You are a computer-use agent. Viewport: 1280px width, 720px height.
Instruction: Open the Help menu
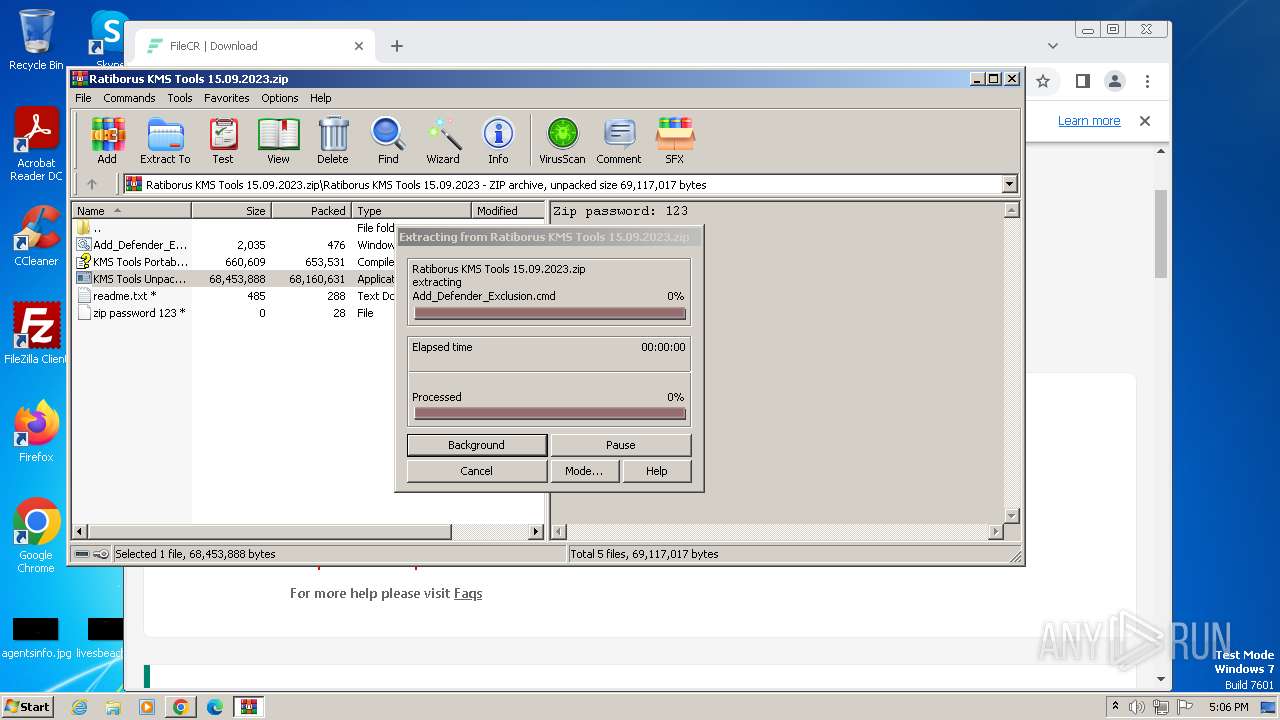(x=320, y=98)
